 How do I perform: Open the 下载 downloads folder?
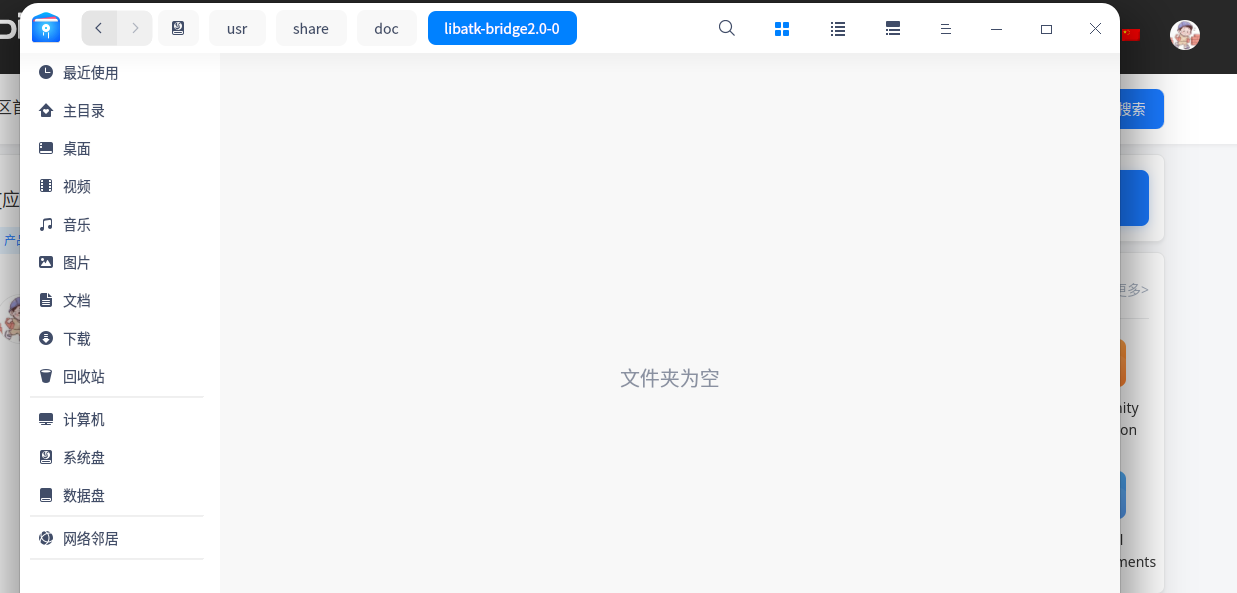pyautogui.click(x=77, y=338)
